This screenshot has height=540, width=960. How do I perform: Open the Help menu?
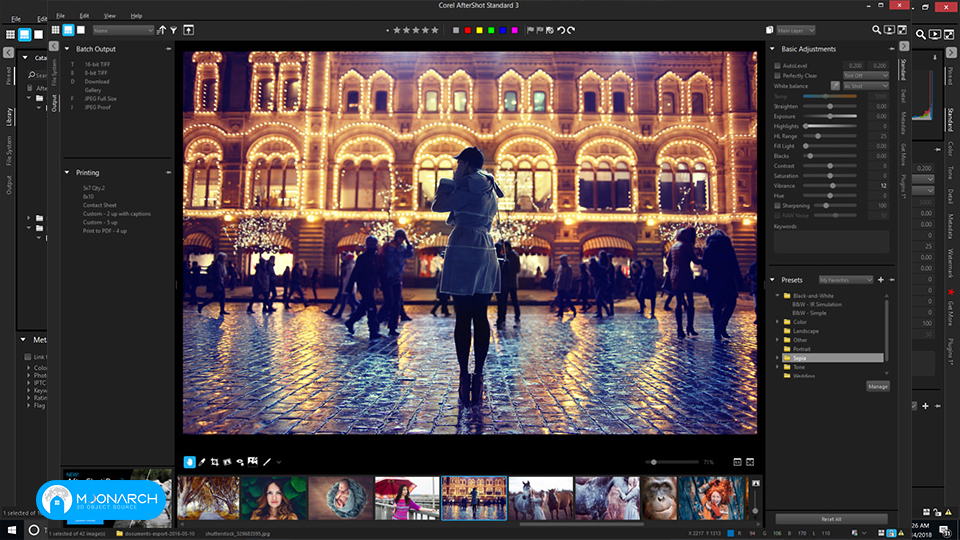(x=136, y=16)
